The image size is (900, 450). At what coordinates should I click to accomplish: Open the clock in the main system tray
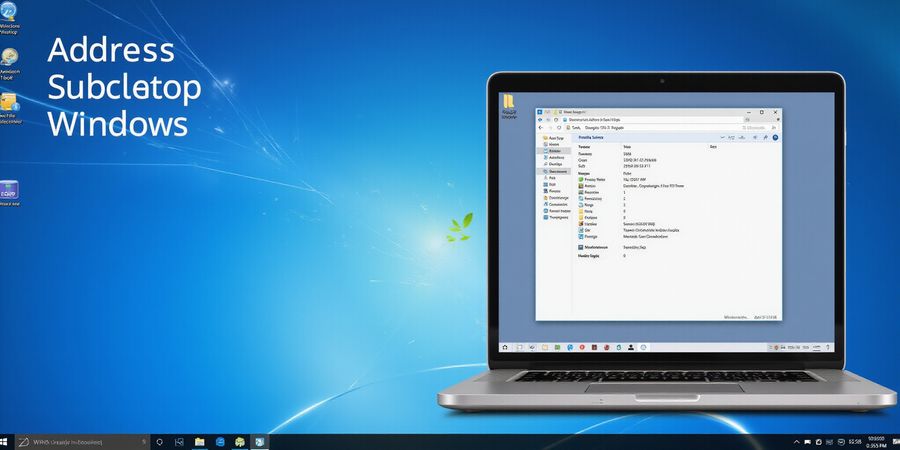[x=876, y=442]
